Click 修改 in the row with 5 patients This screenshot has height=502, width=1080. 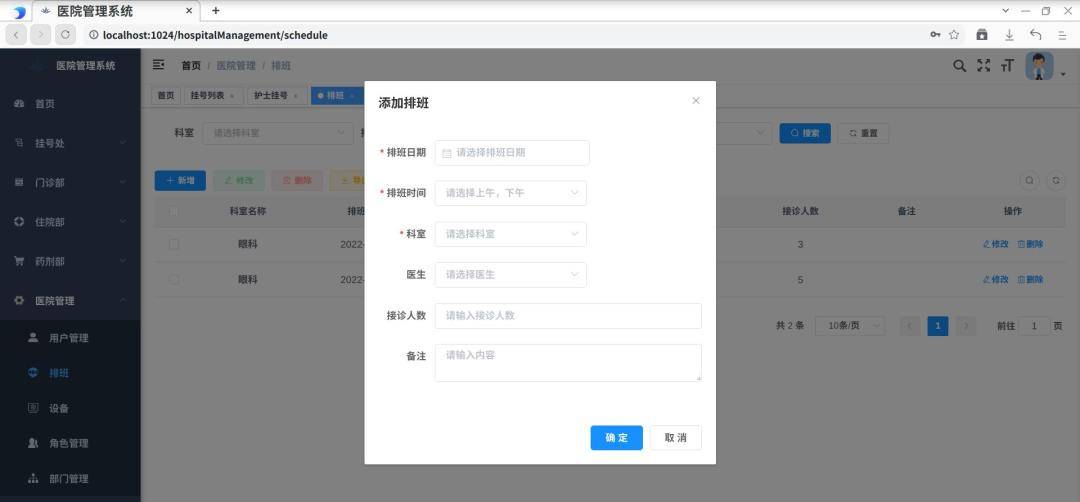996,280
